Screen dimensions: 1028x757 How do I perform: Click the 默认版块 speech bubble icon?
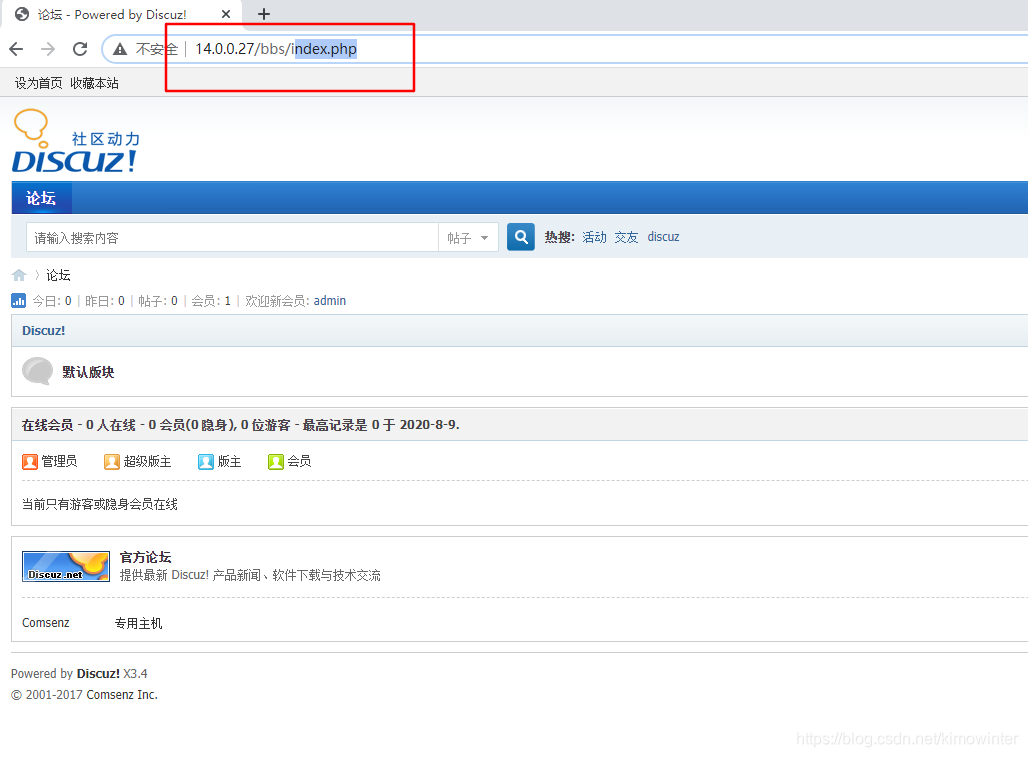37,371
